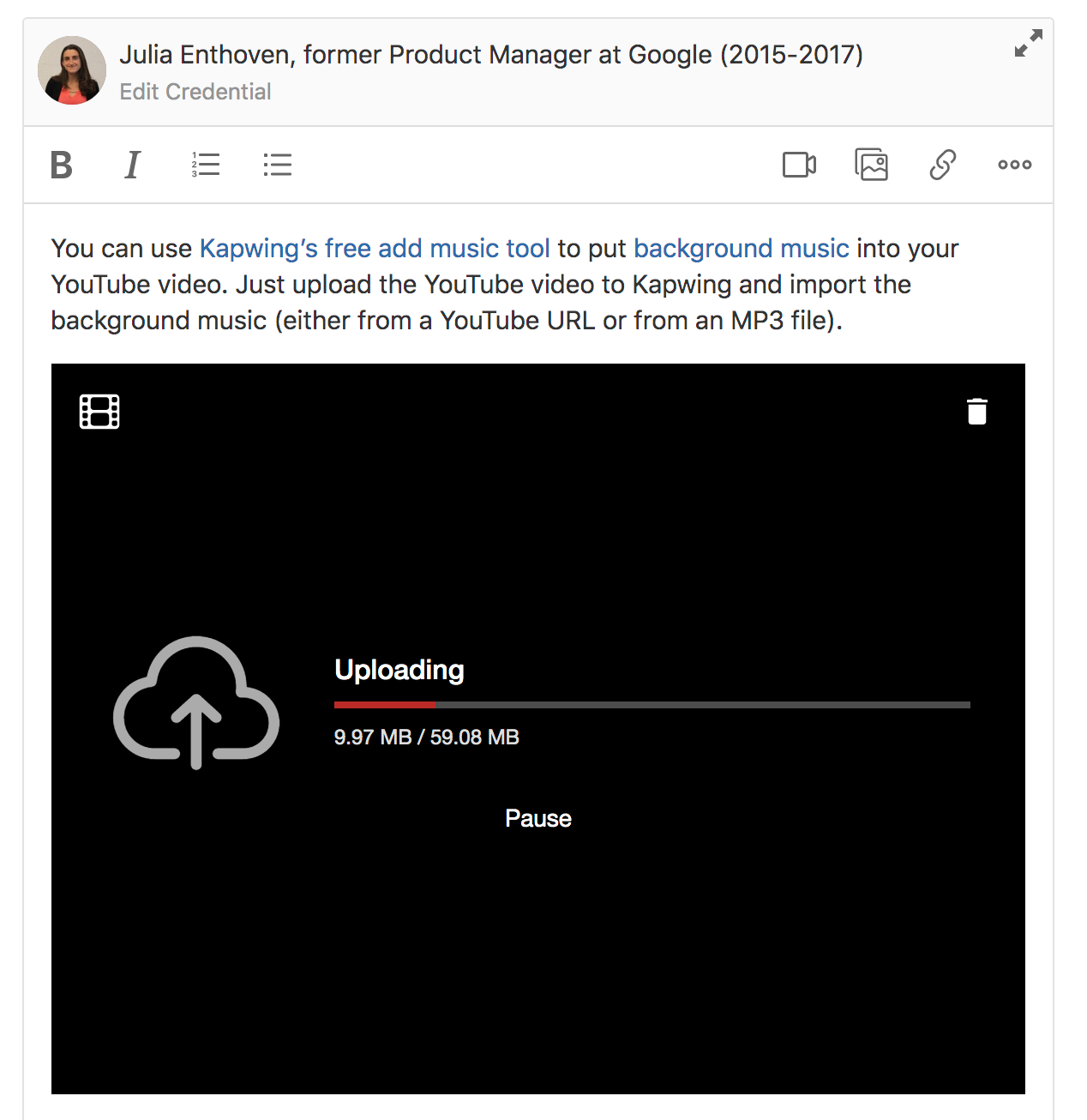This screenshot has height=1120, width=1087.
Task: Open Edit Credential
Action: tap(195, 92)
